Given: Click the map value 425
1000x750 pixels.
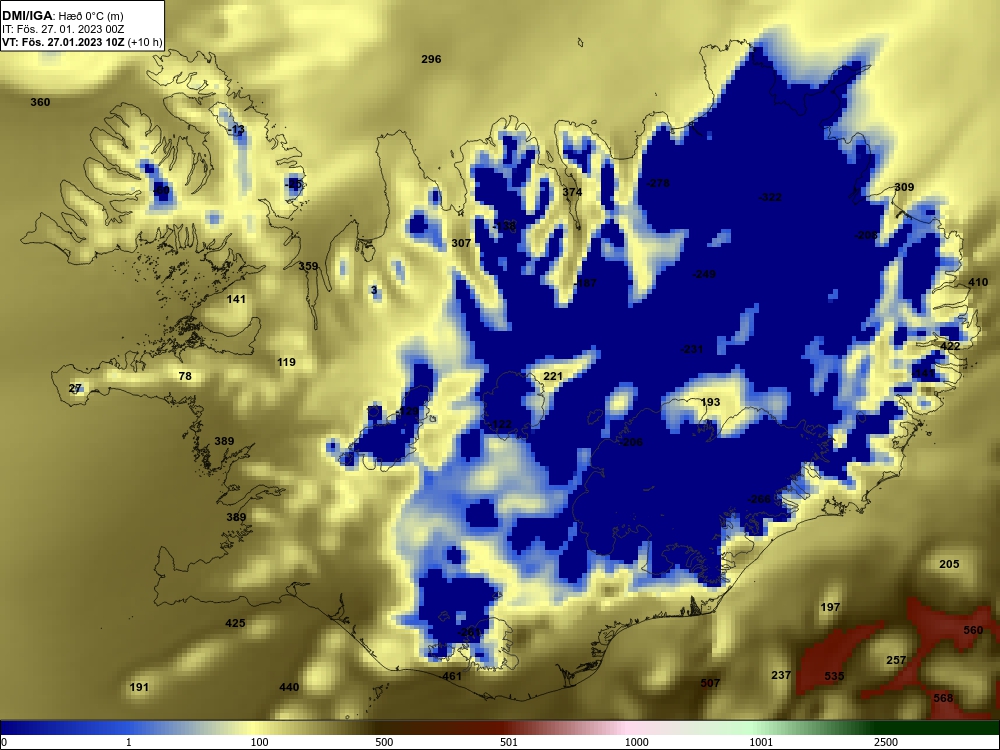Looking at the screenshot, I should click(x=235, y=623).
